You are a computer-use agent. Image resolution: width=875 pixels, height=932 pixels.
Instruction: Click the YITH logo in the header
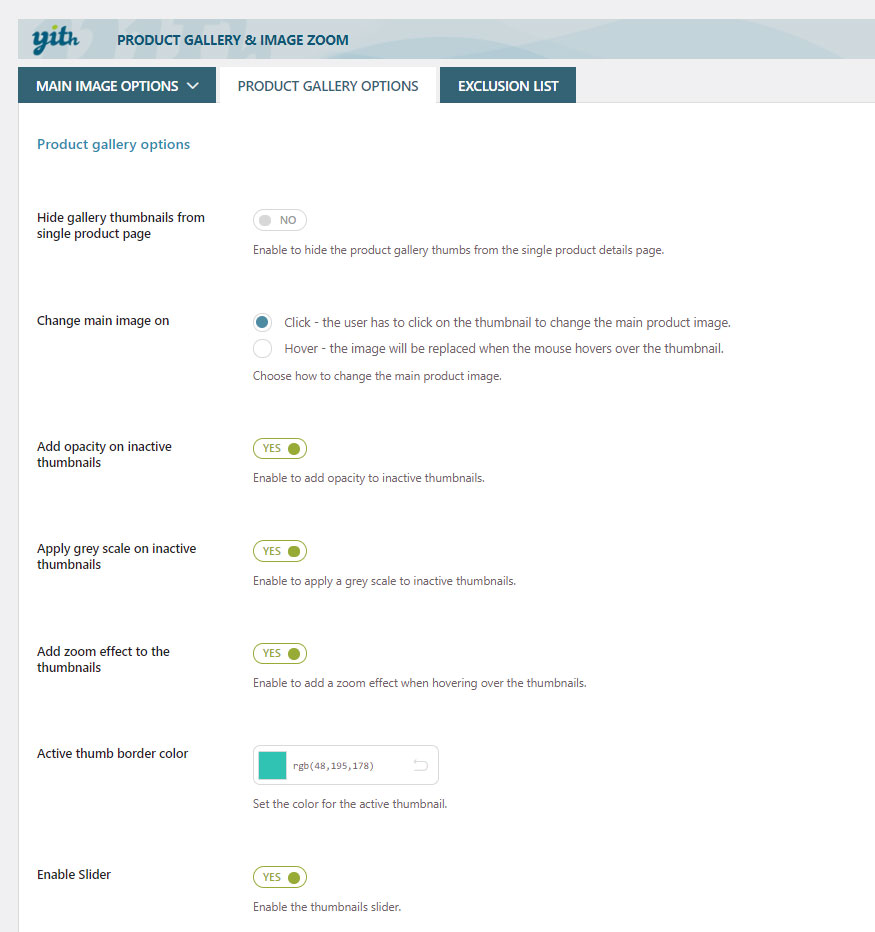click(49, 40)
